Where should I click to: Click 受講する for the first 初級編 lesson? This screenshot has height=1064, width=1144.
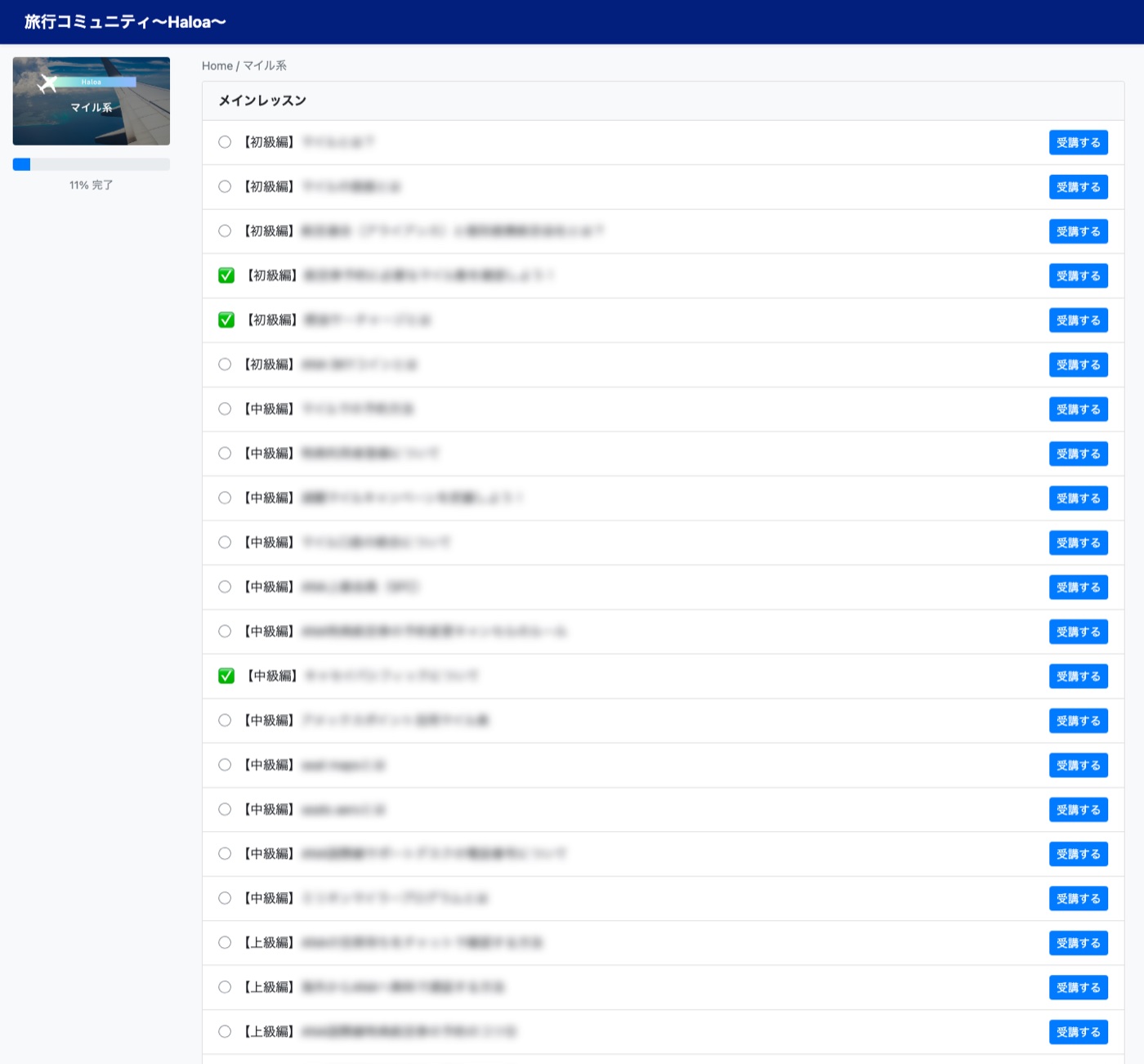tap(1078, 142)
